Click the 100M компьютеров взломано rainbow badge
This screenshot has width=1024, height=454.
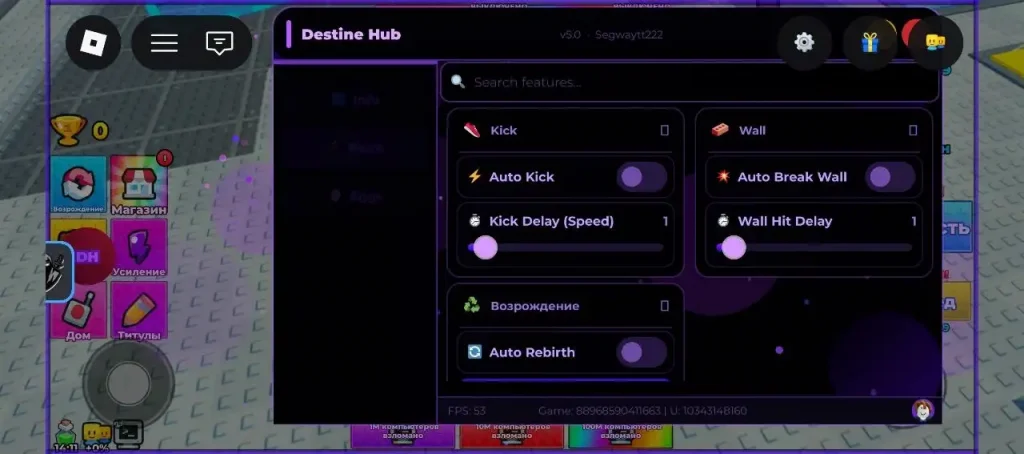pos(621,434)
